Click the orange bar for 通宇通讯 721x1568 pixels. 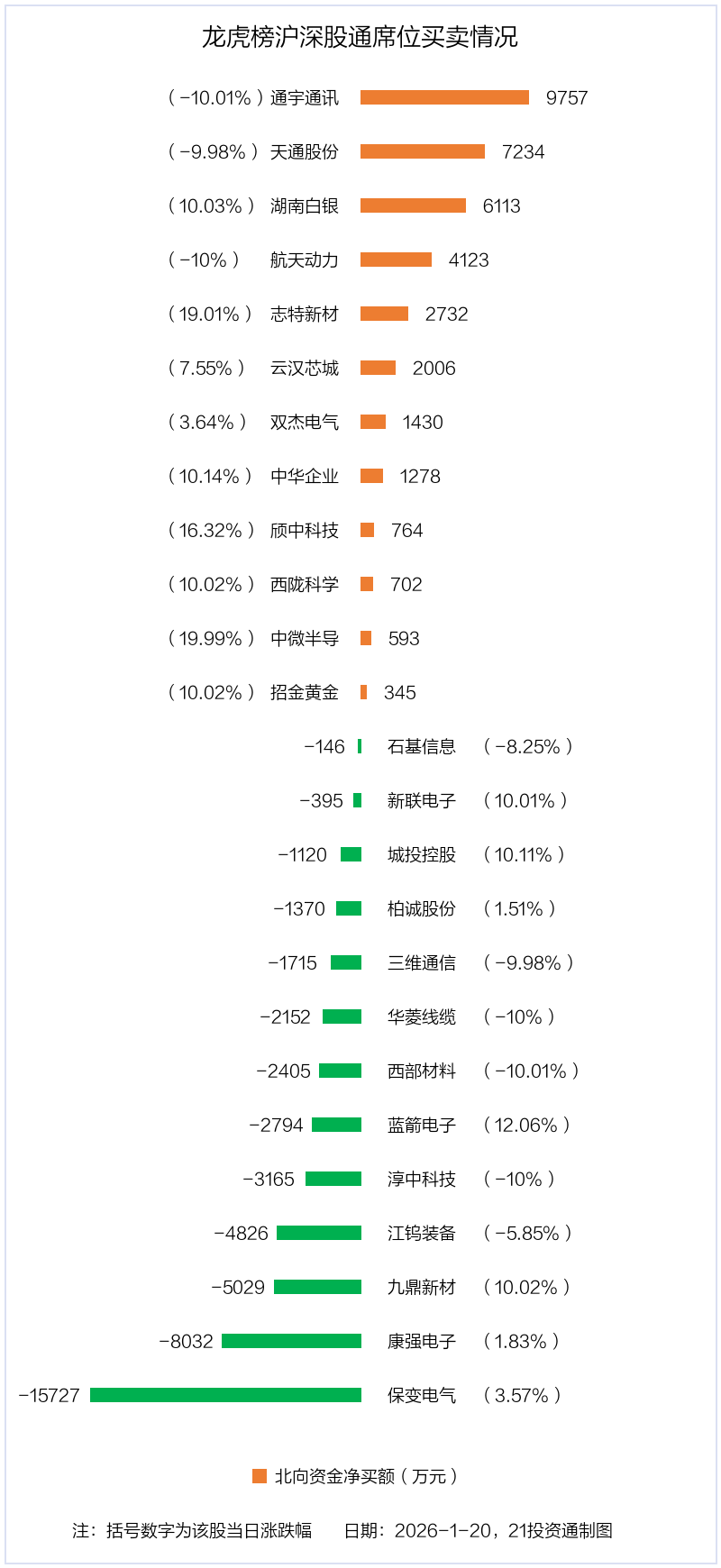coord(444,97)
